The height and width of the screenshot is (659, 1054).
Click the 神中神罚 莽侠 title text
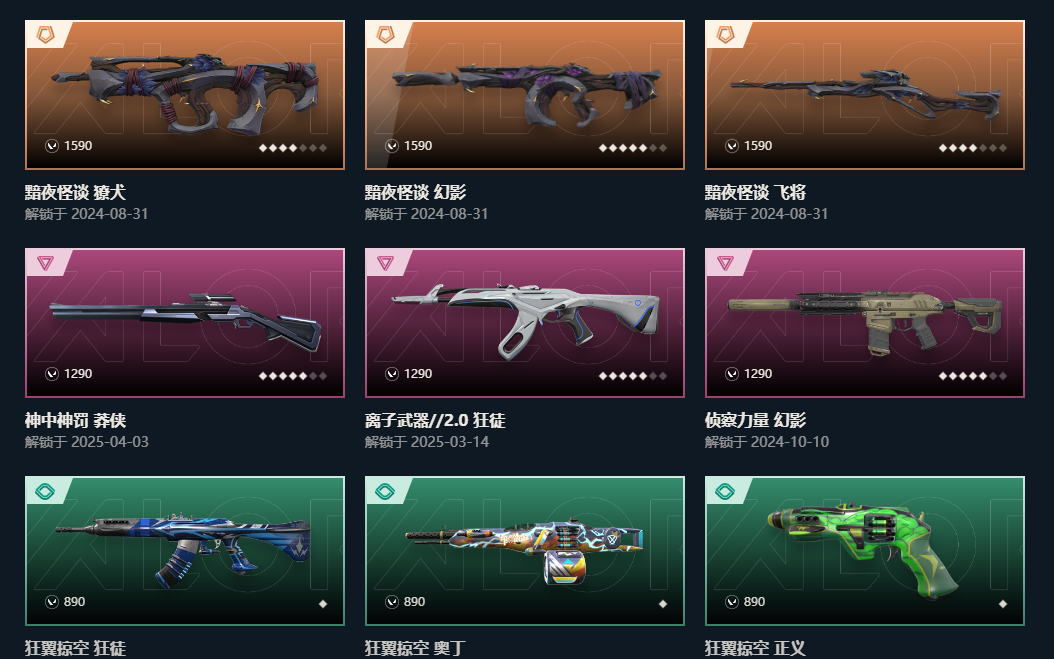click(x=75, y=420)
